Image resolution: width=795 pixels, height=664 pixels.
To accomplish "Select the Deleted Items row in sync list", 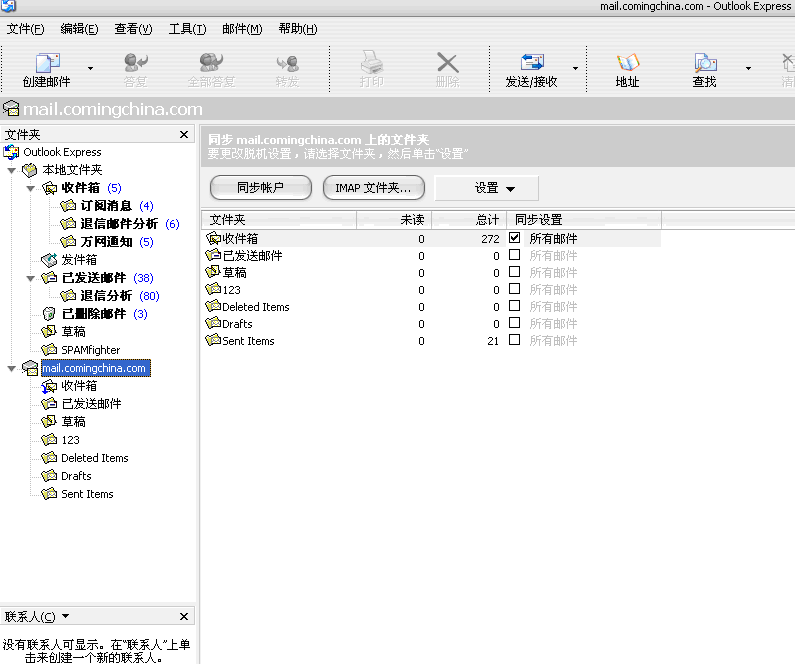I will click(431, 307).
